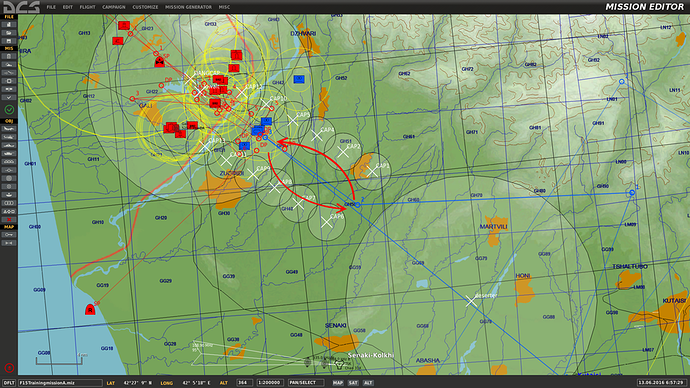Viewport: 690px width, 388px height.
Task: Click the red X delete object icon
Action: [x=9, y=220]
